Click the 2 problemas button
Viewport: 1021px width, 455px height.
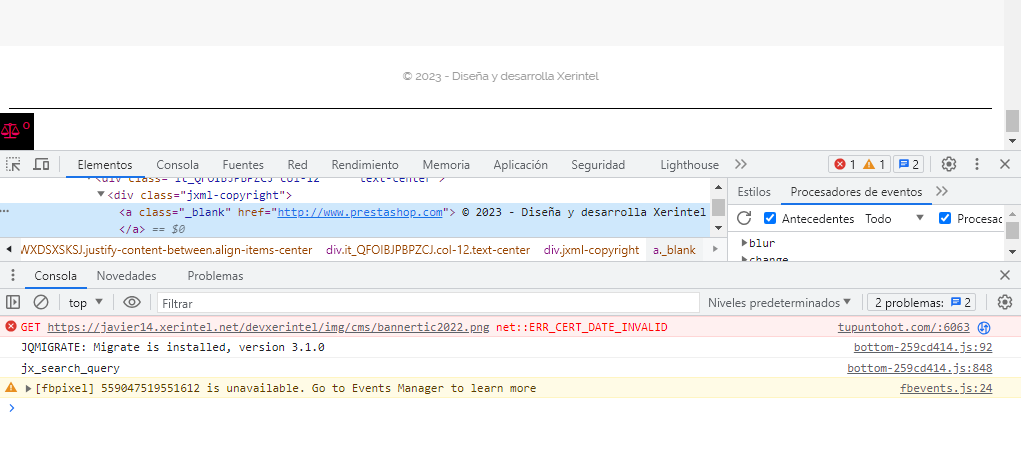tap(921, 302)
